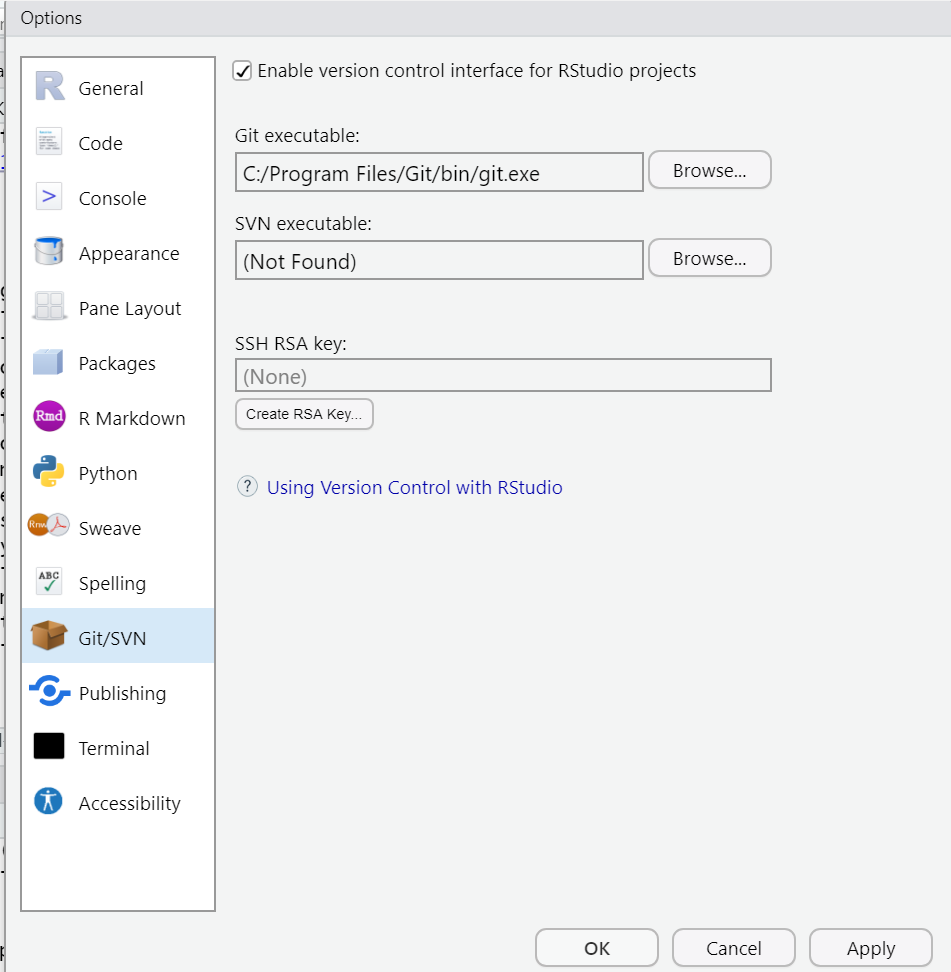This screenshot has height=972, width=951.
Task: Click Cancel to discard changes
Action: (x=733, y=947)
